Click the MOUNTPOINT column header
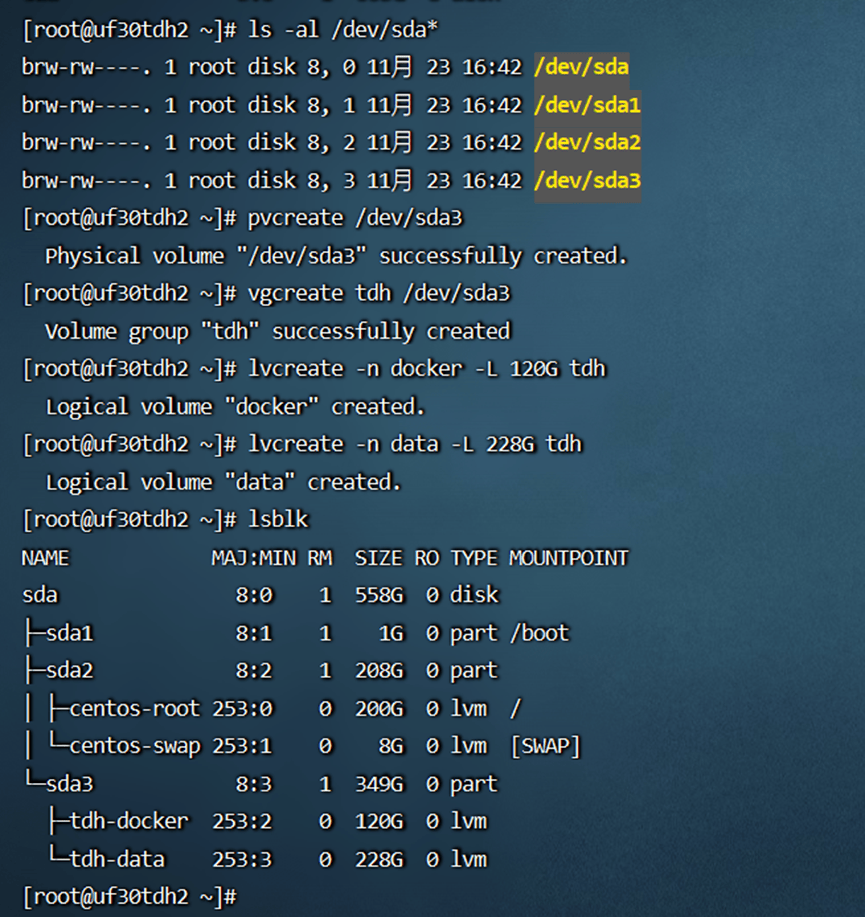 click(568, 558)
